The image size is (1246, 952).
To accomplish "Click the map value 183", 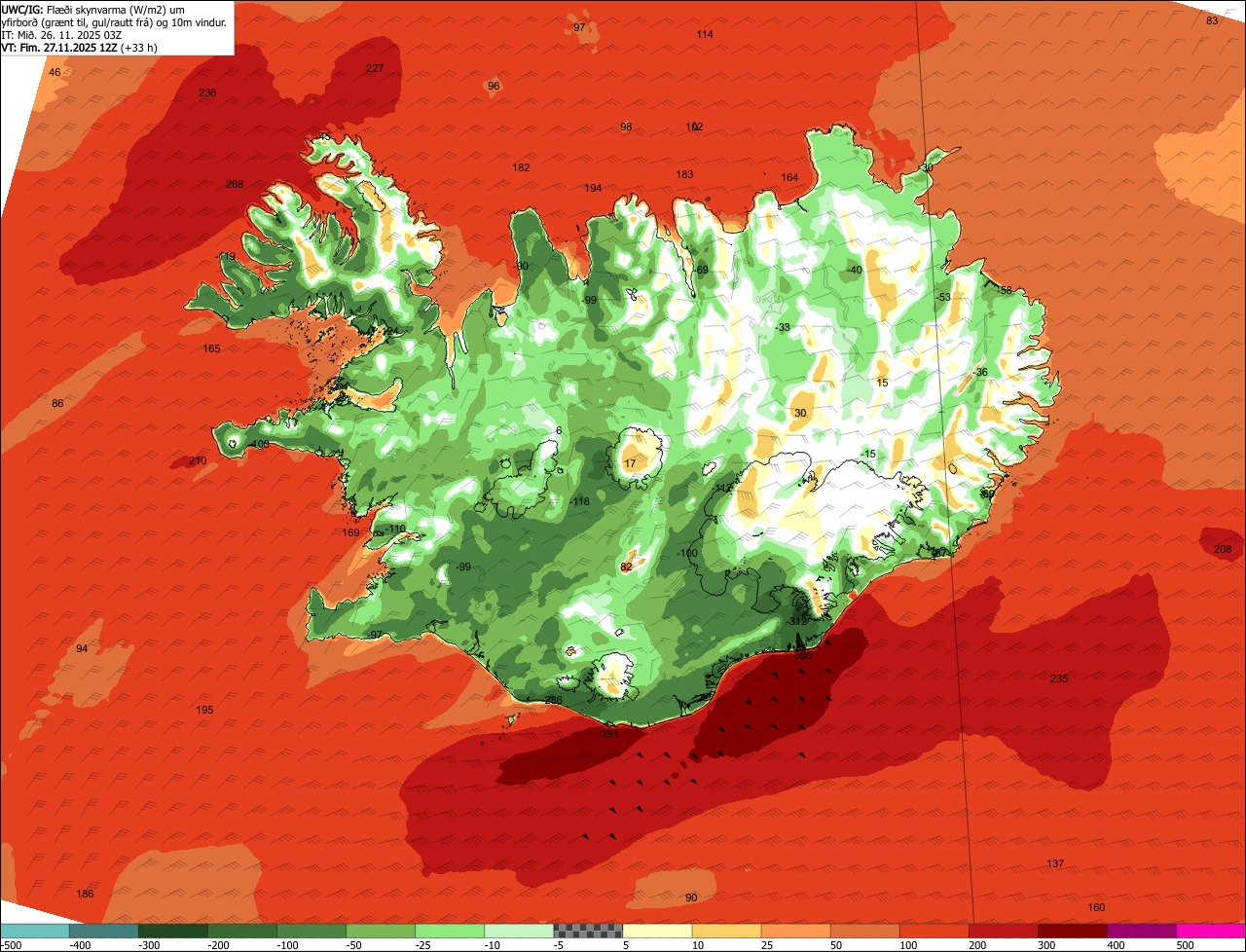I will 685,174.
